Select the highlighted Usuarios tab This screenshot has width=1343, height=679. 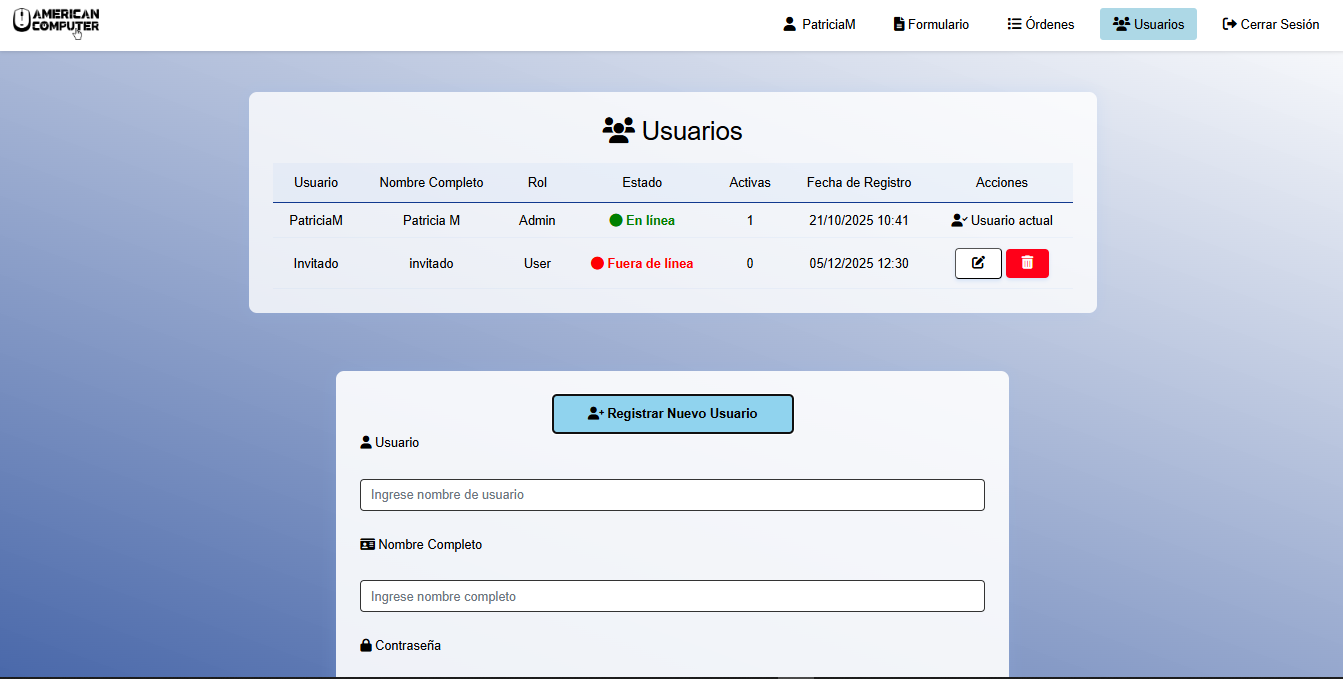click(1148, 23)
